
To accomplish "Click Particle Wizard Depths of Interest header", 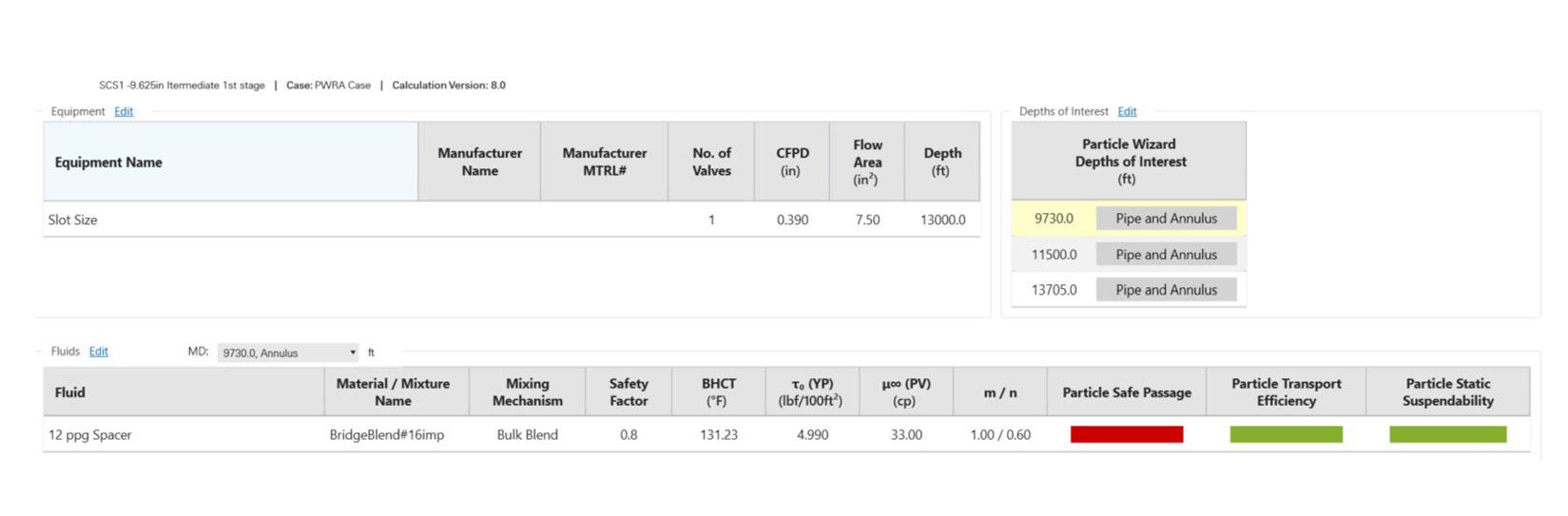I will pos(1129,161).
